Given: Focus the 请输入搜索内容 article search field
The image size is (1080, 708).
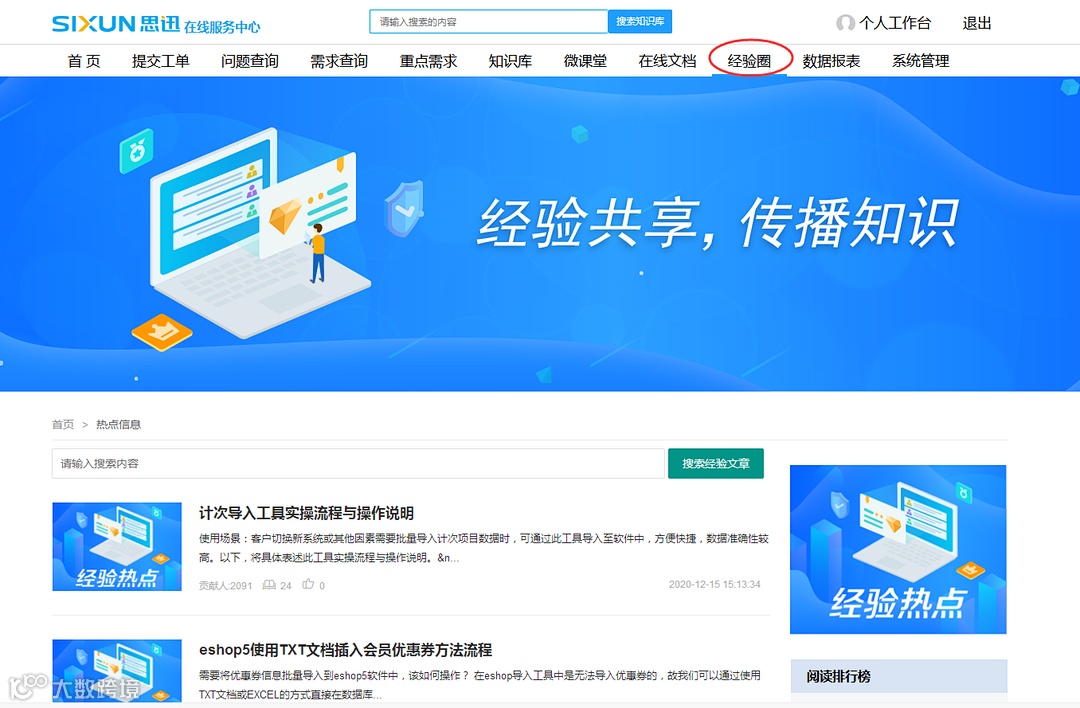Looking at the screenshot, I should tap(358, 464).
